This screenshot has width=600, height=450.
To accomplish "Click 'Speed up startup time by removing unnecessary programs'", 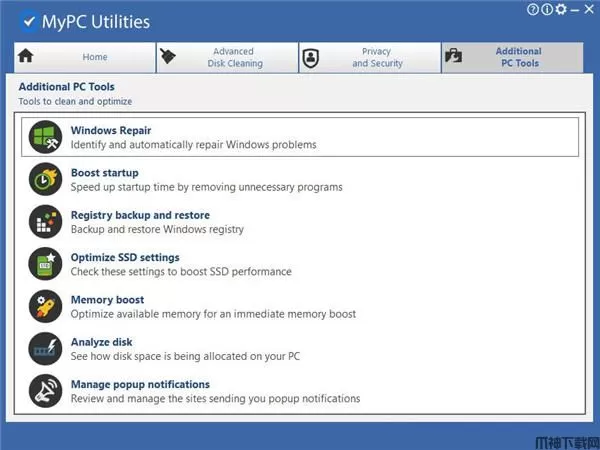I will 207,187.
